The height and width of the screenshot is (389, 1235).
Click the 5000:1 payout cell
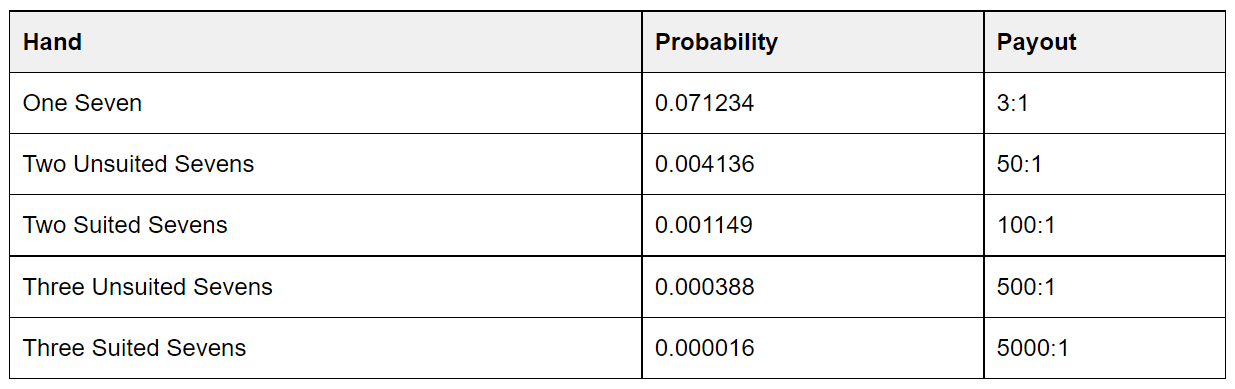[1105, 348]
